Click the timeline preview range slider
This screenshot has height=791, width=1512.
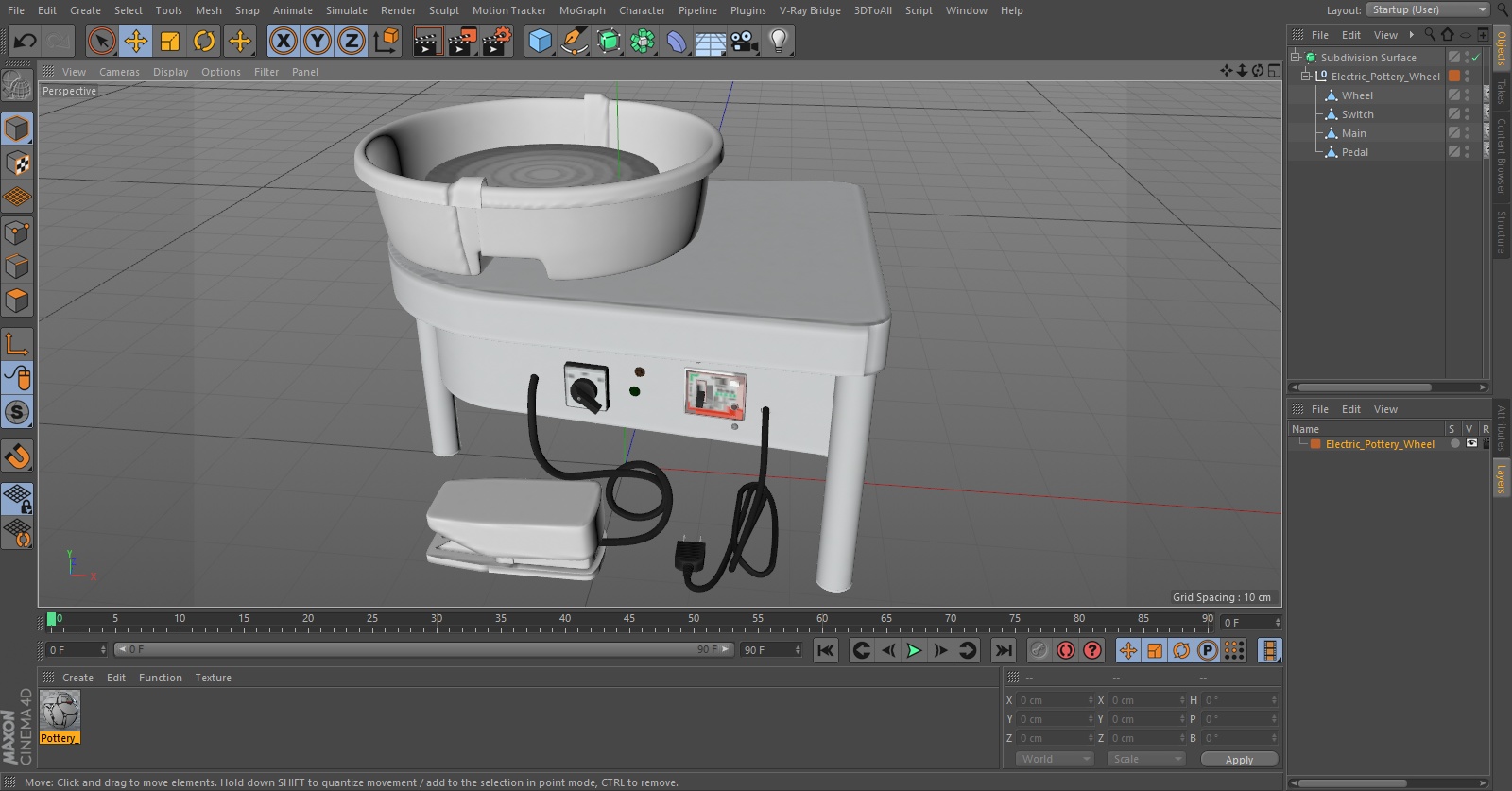pos(423,650)
